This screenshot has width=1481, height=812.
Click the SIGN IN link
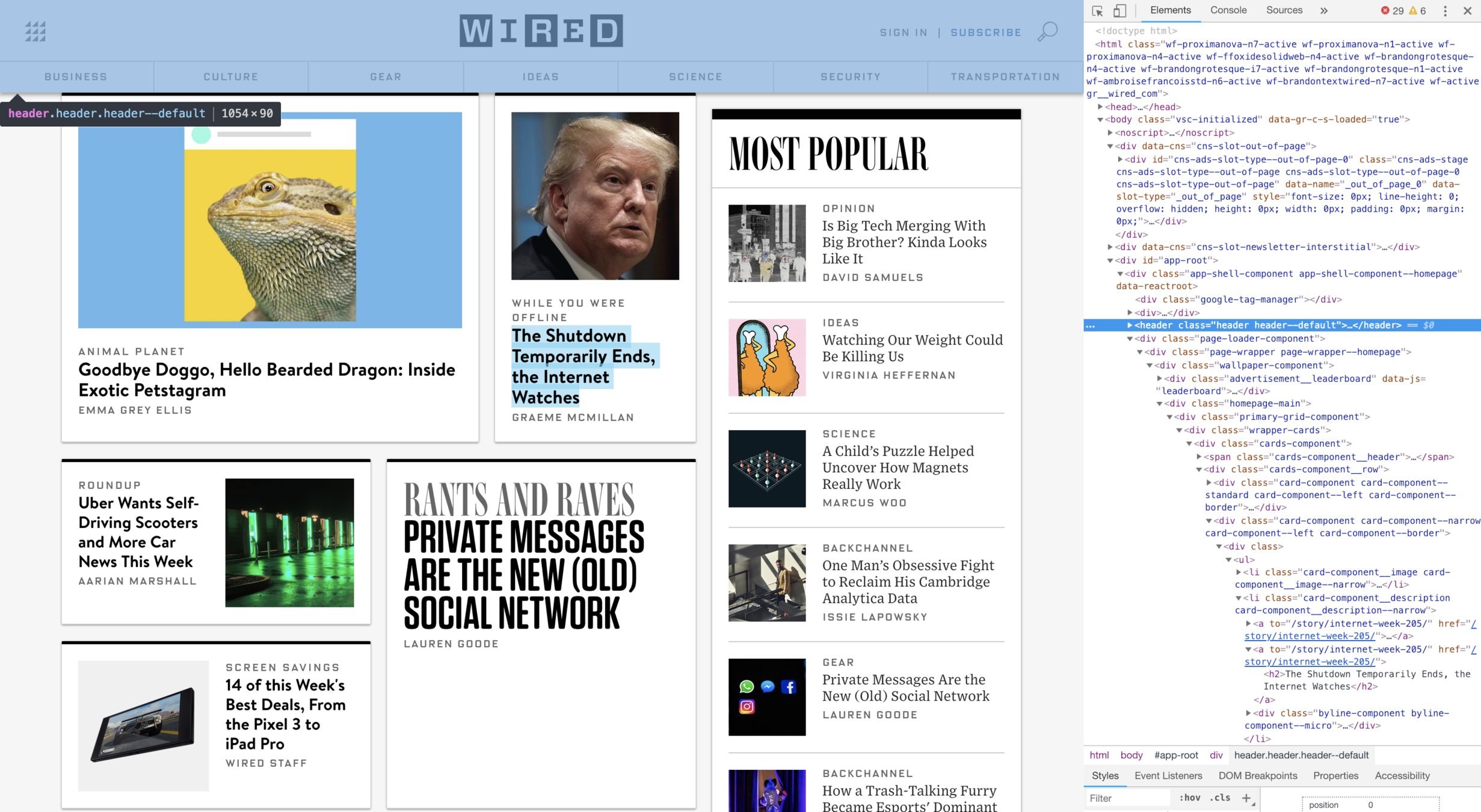[904, 32]
